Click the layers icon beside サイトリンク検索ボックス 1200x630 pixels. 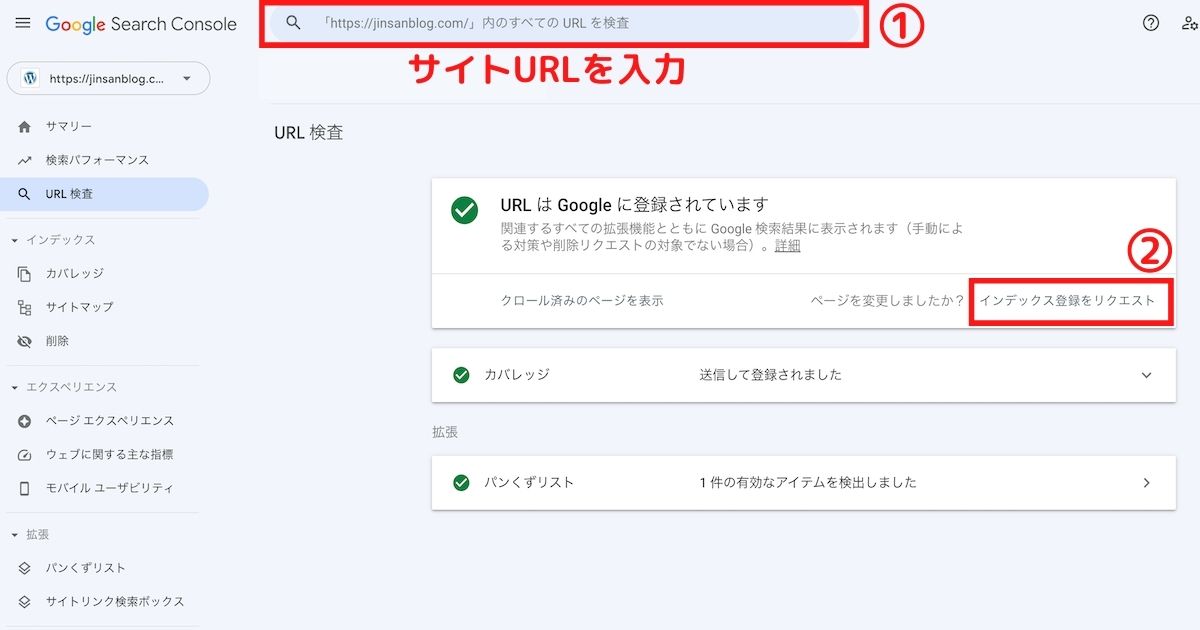[x=25, y=602]
